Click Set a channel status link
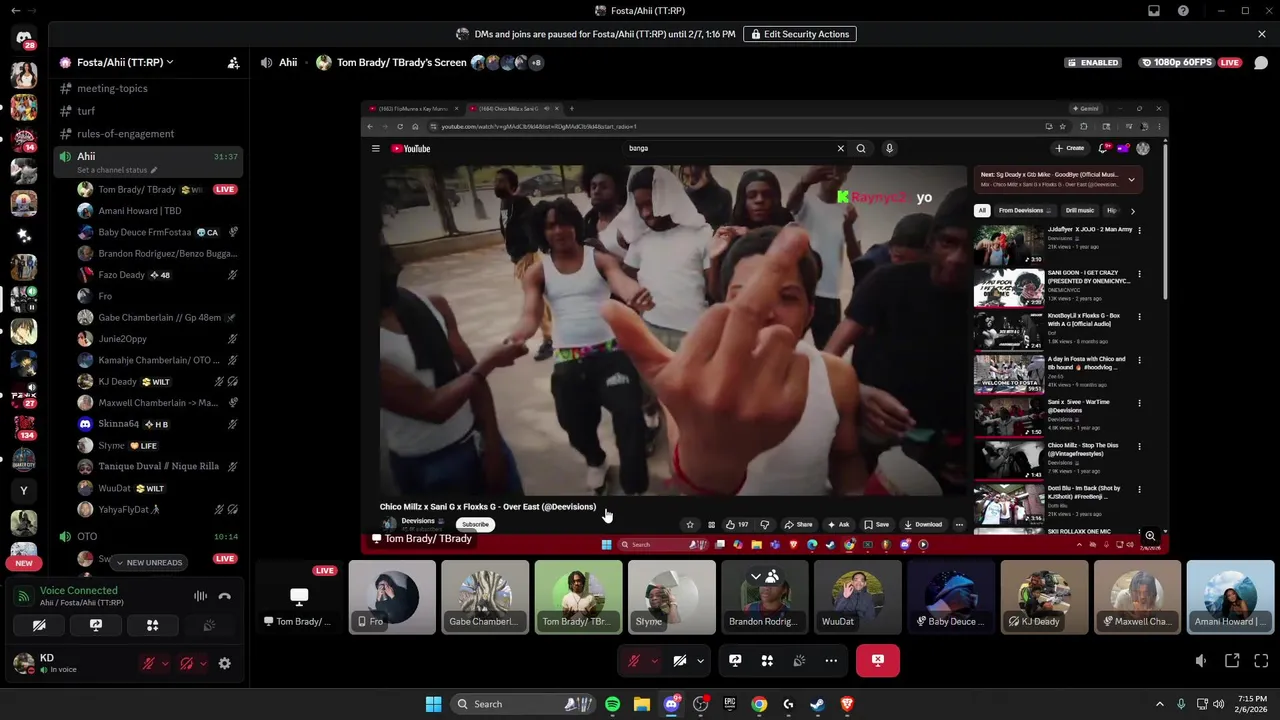The width and height of the screenshot is (1280, 720). pyautogui.click(x=117, y=170)
